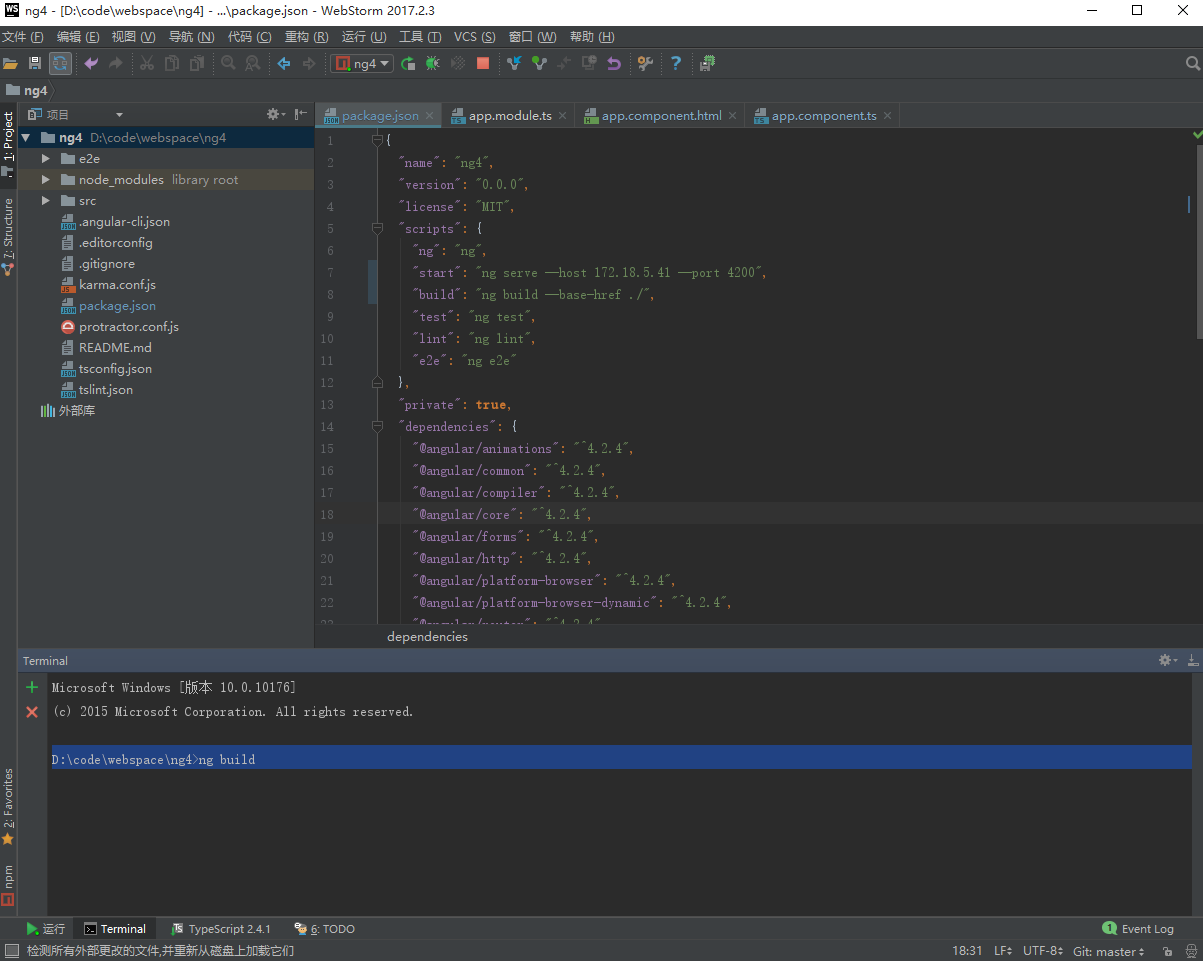
Task: Open the 代码 (C) menu
Action: pyautogui.click(x=250, y=37)
